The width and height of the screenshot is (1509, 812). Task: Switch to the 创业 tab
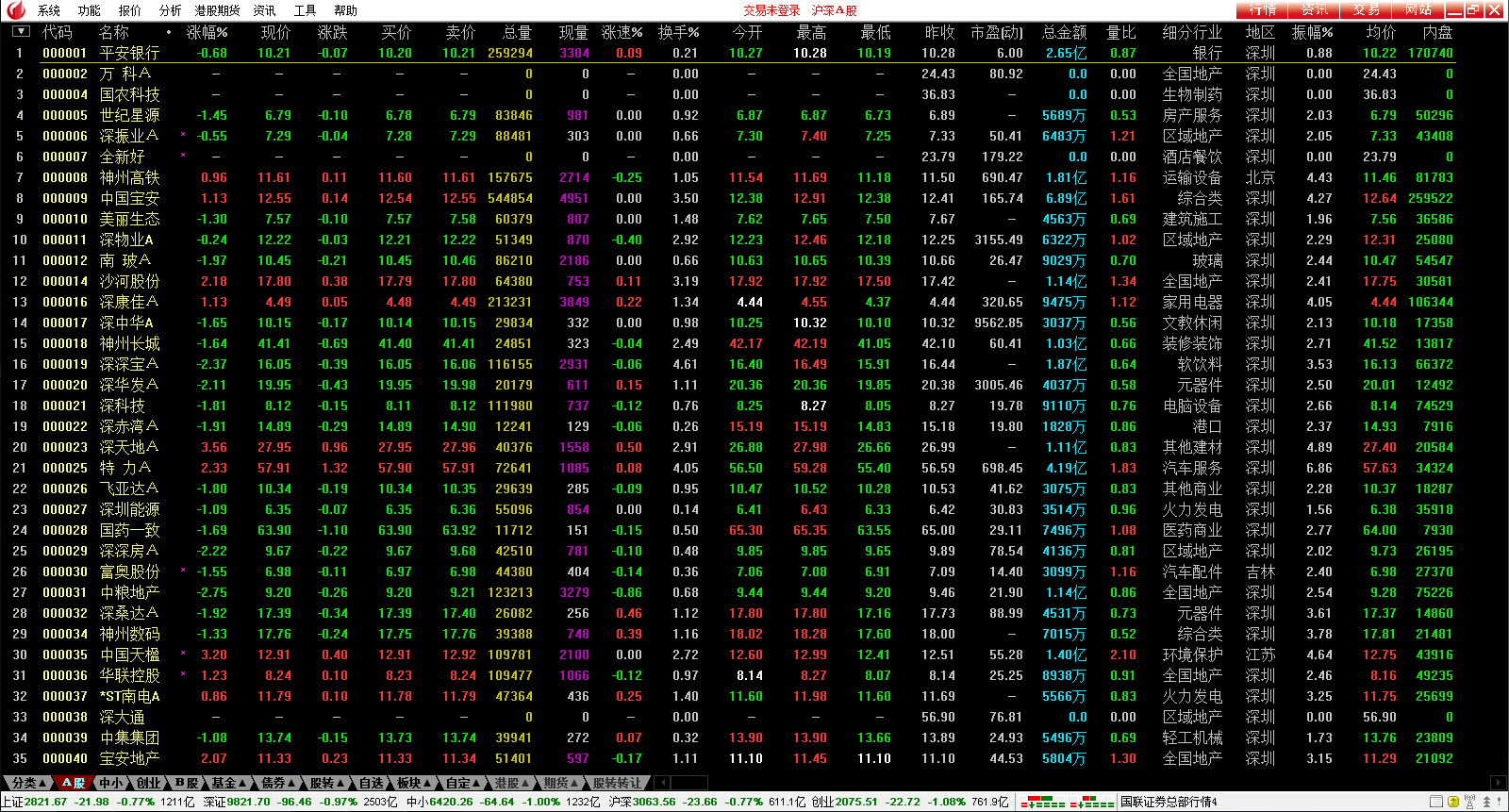tap(149, 783)
